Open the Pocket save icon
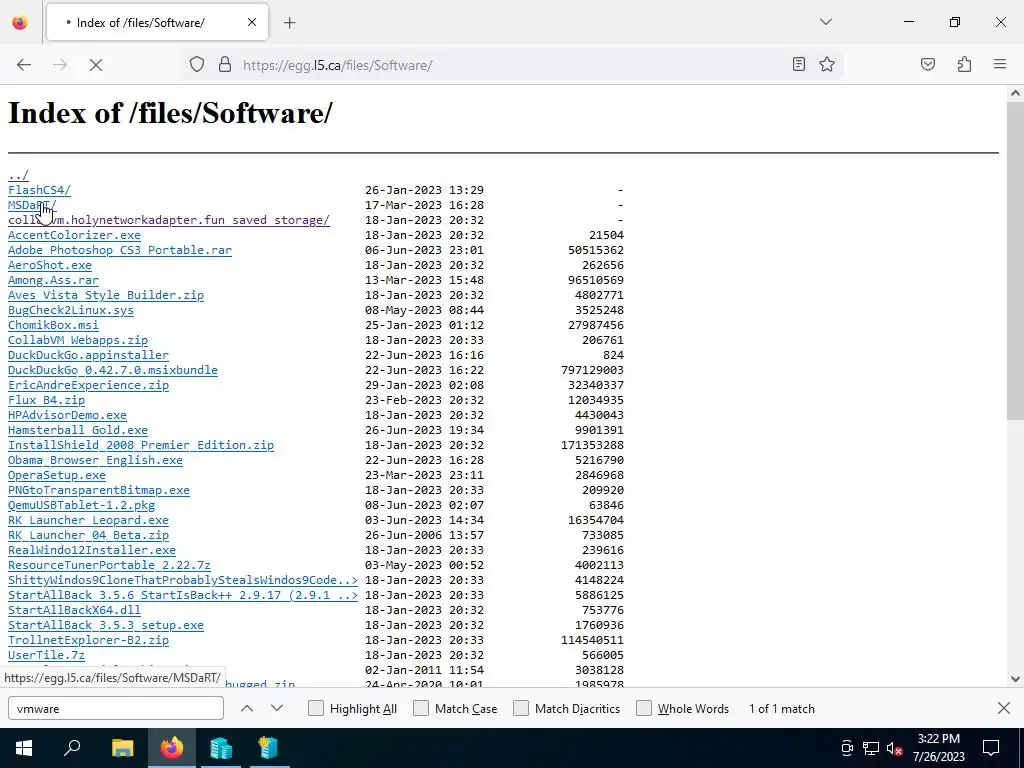This screenshot has width=1024, height=768. coord(927,64)
